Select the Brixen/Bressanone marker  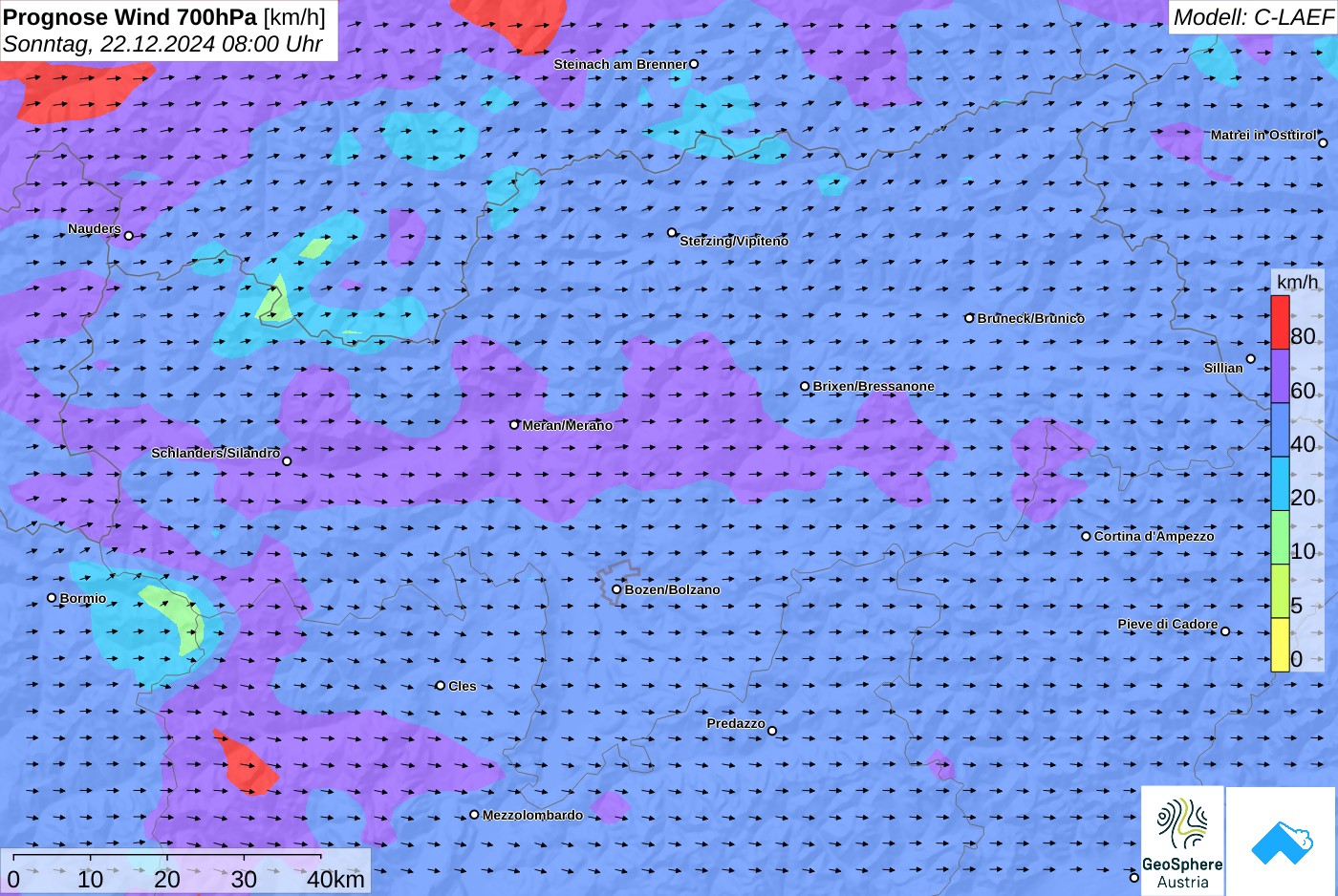pos(805,387)
